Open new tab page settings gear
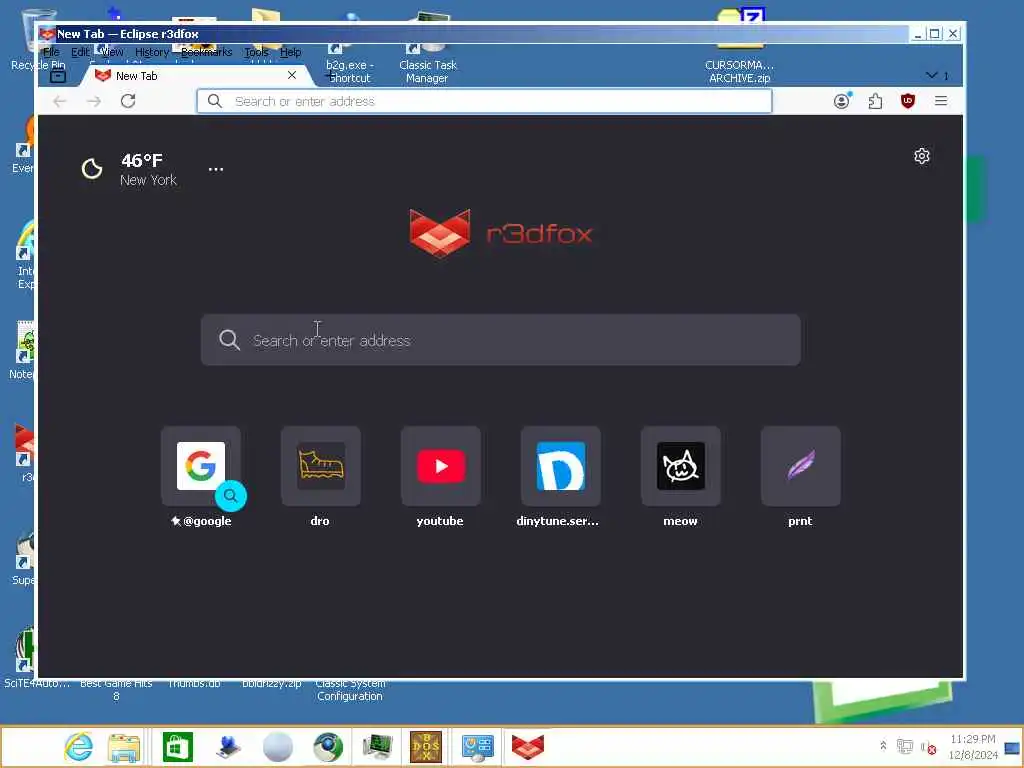Viewport: 1024px width, 768px height. click(921, 156)
